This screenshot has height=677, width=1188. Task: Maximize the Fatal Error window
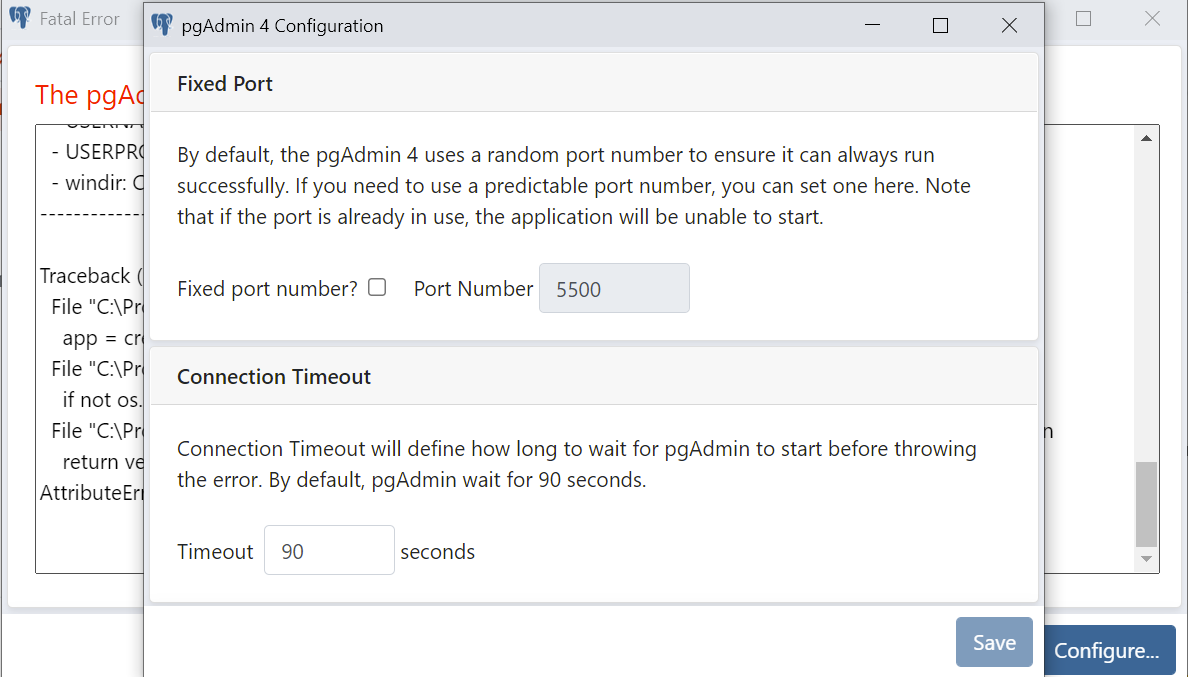tap(1084, 18)
